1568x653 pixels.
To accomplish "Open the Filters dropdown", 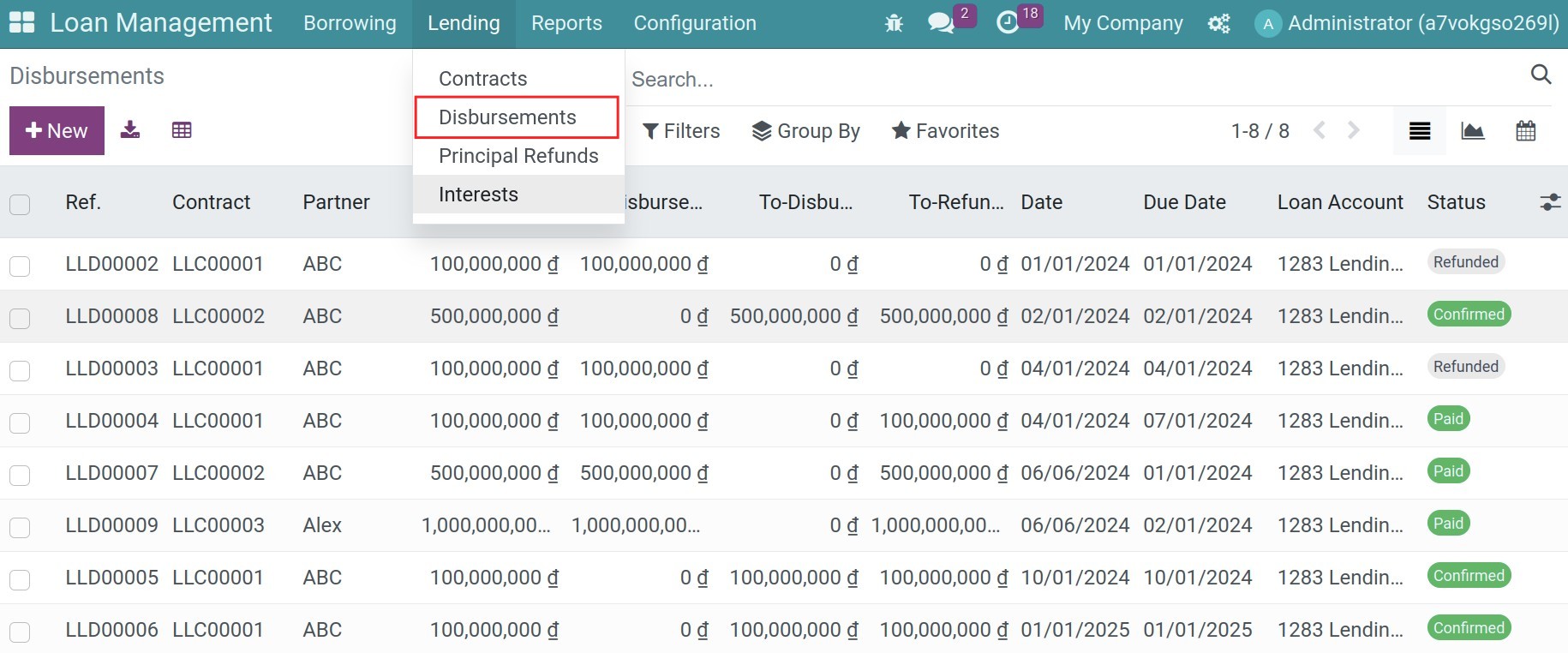I will point(681,131).
